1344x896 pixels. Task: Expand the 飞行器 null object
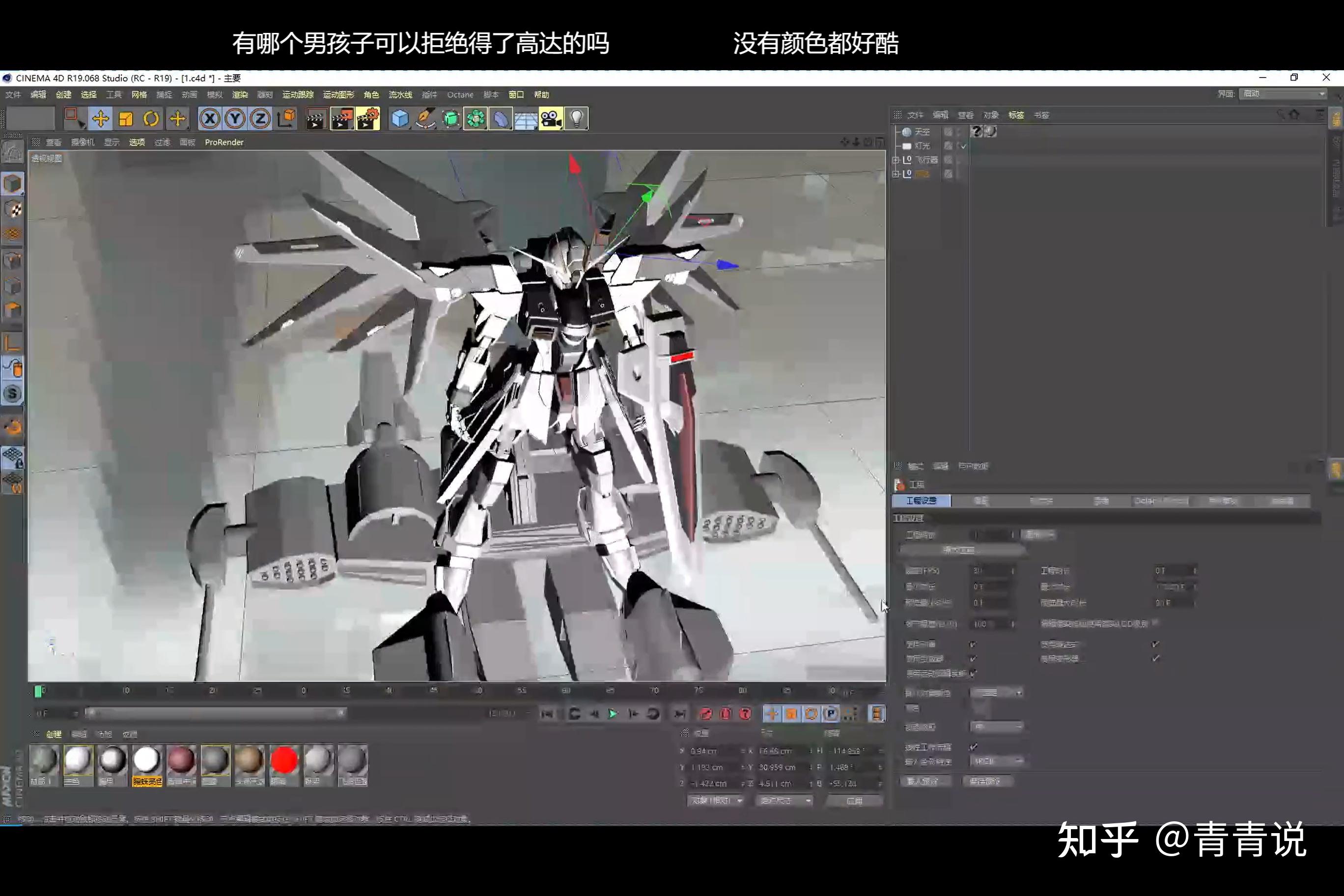click(896, 160)
